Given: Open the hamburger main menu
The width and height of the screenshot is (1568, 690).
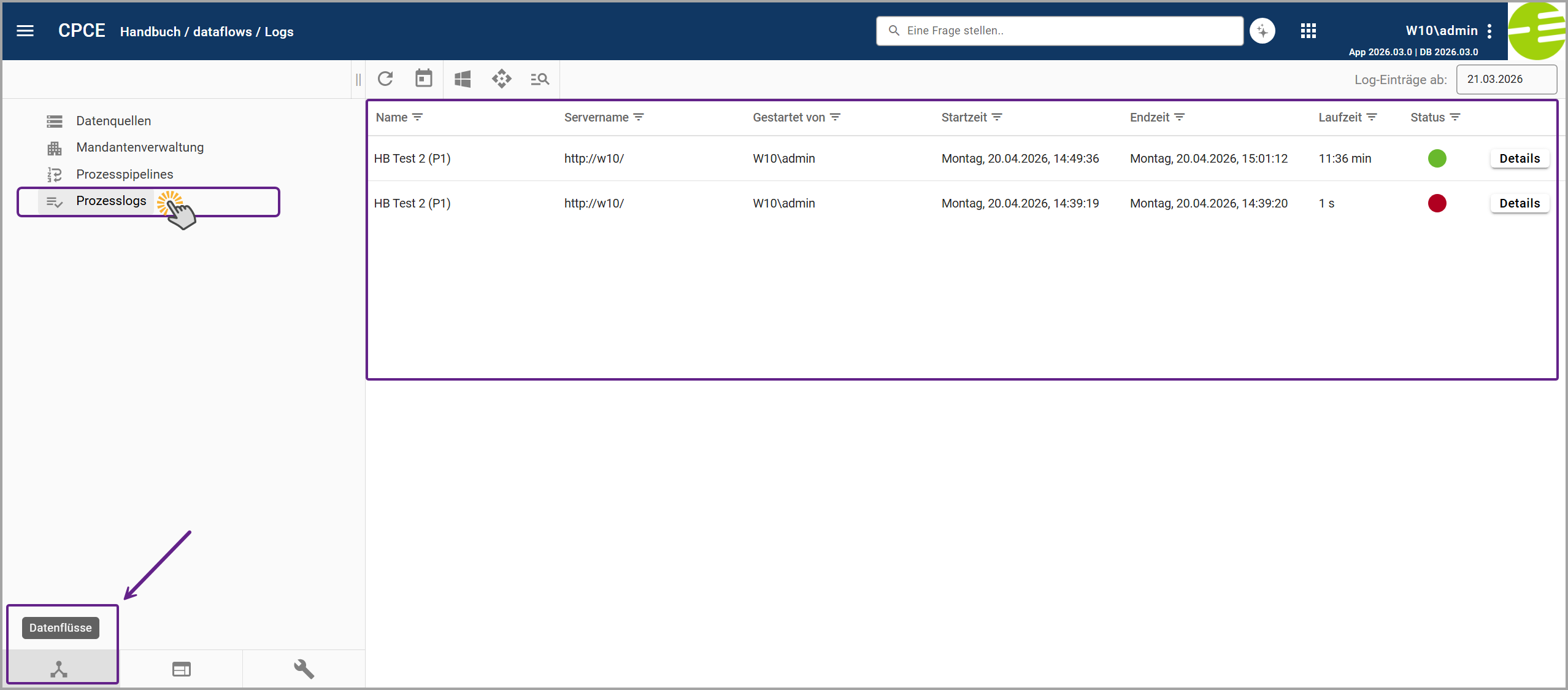Looking at the screenshot, I should point(25,31).
